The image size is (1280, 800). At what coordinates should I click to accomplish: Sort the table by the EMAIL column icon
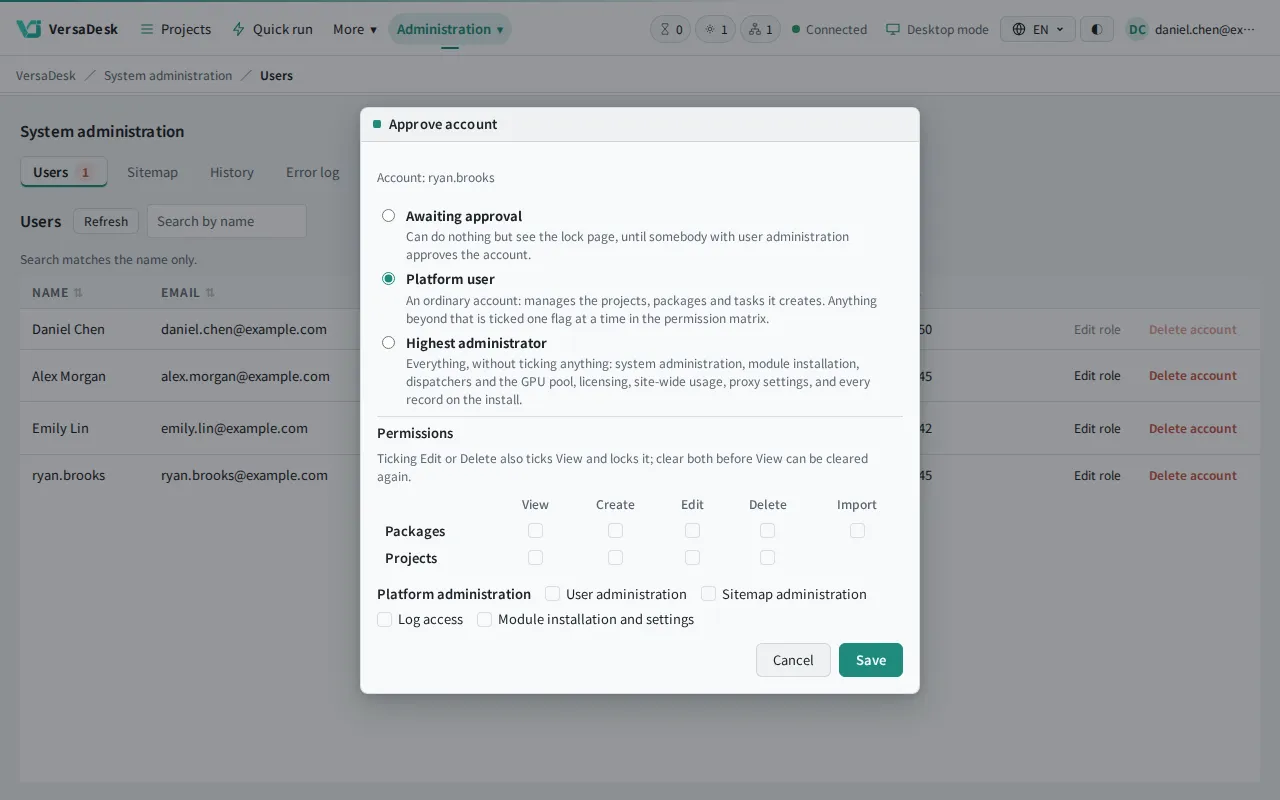tap(210, 293)
